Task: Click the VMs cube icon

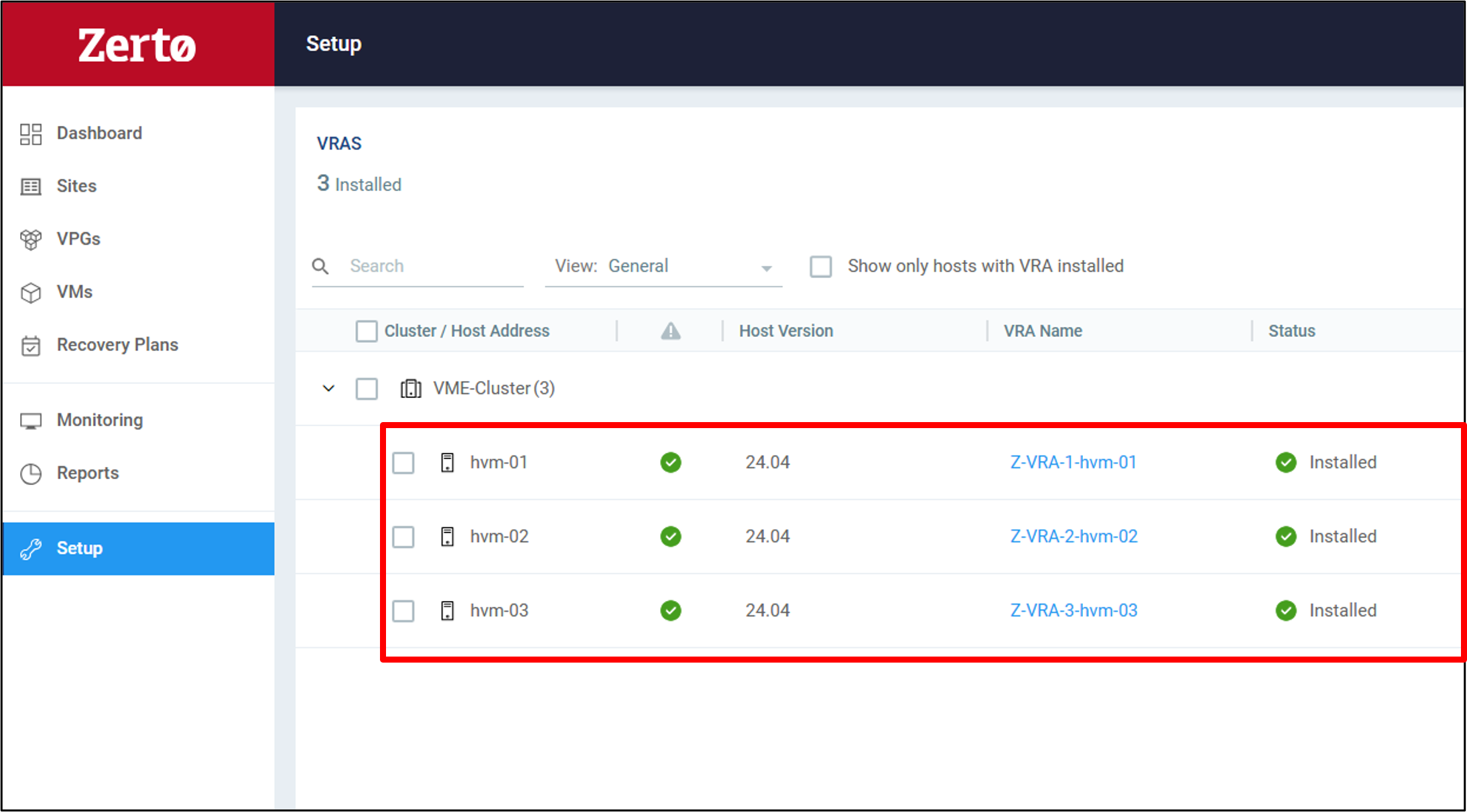Action: click(x=31, y=292)
